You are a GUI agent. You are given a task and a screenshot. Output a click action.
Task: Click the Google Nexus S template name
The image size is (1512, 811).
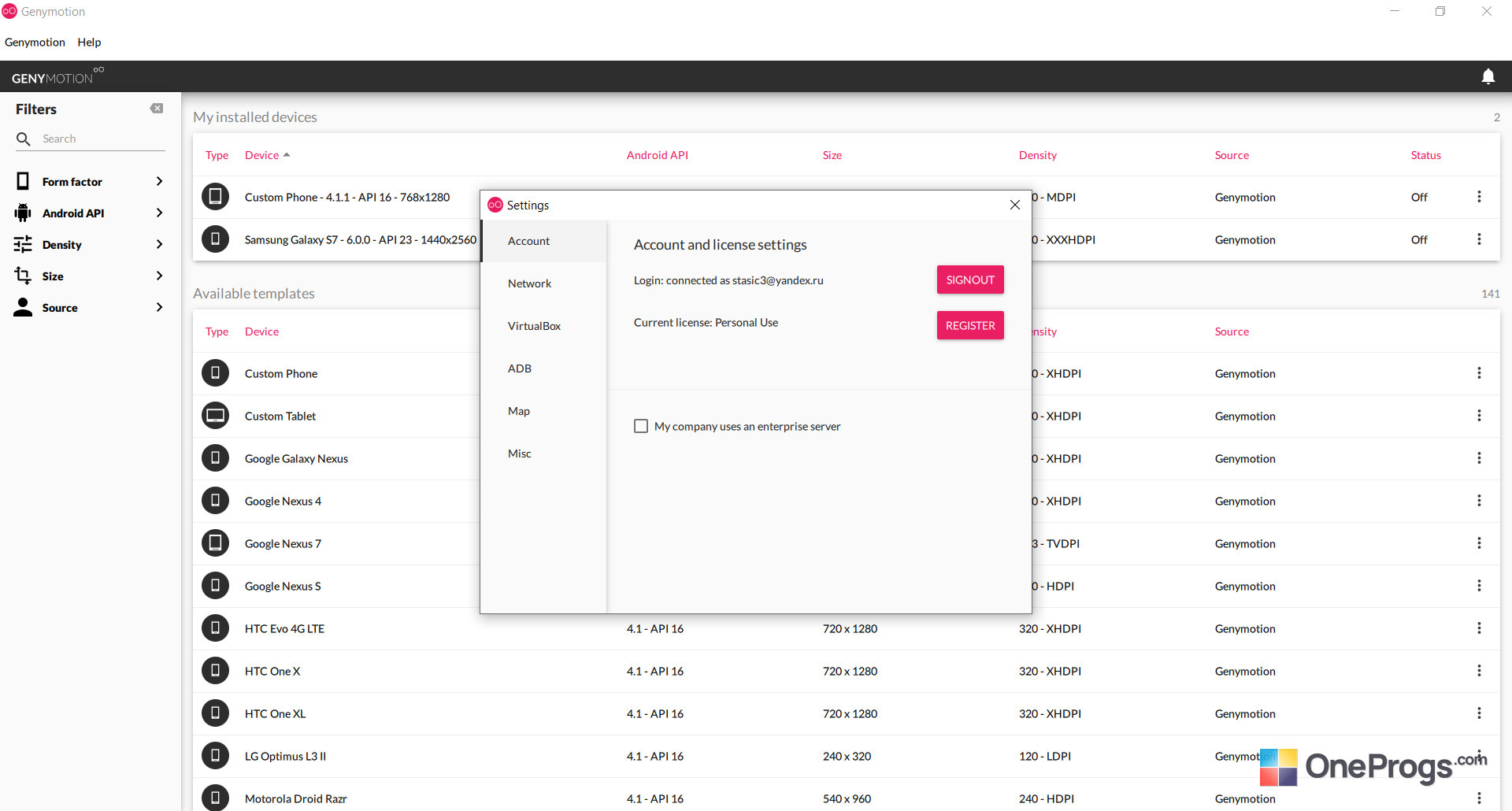pos(283,586)
